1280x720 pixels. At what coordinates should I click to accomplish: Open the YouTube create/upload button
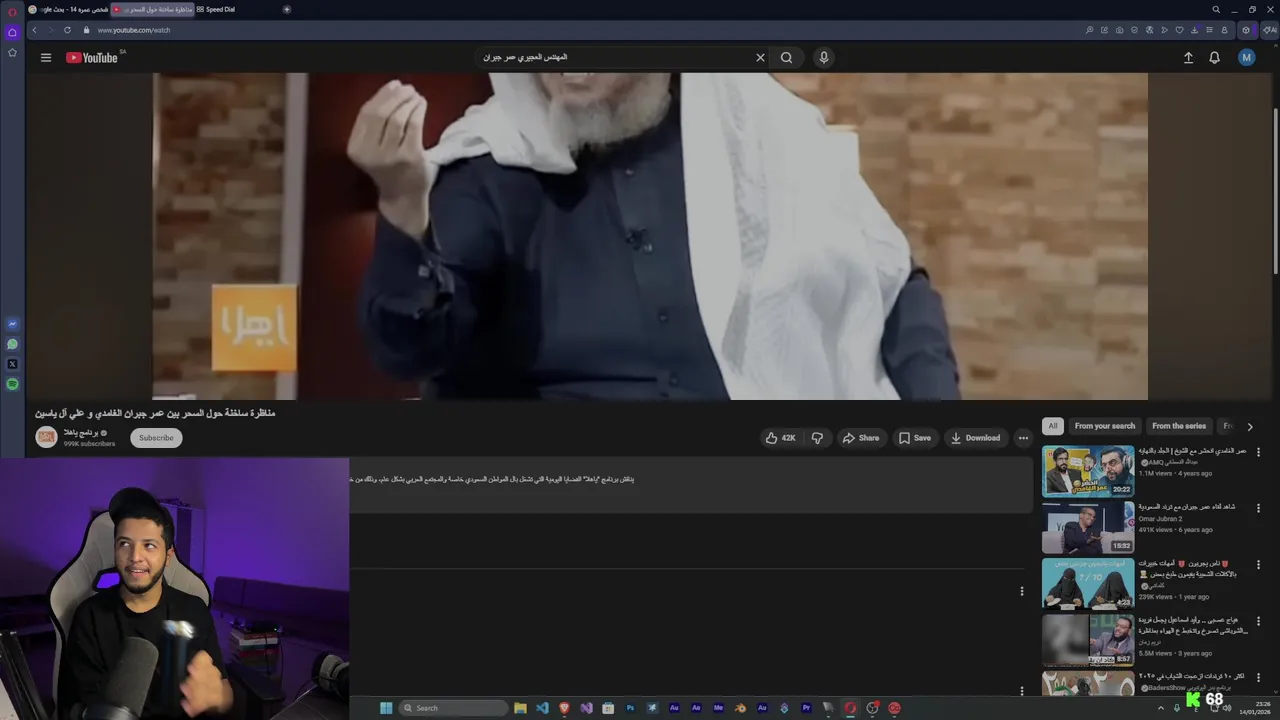(x=1188, y=58)
